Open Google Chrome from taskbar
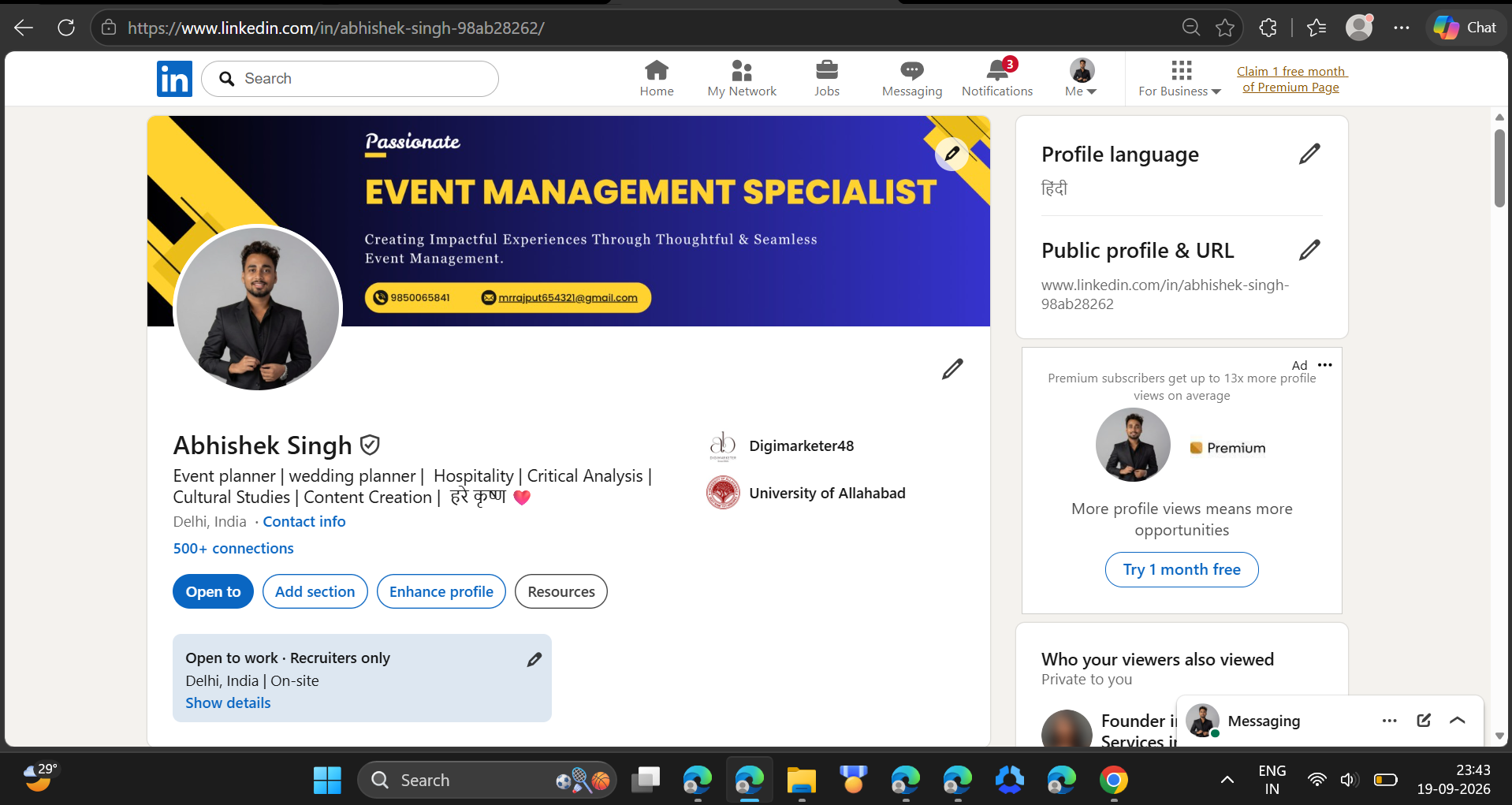This screenshot has height=805, width=1512. (1114, 780)
